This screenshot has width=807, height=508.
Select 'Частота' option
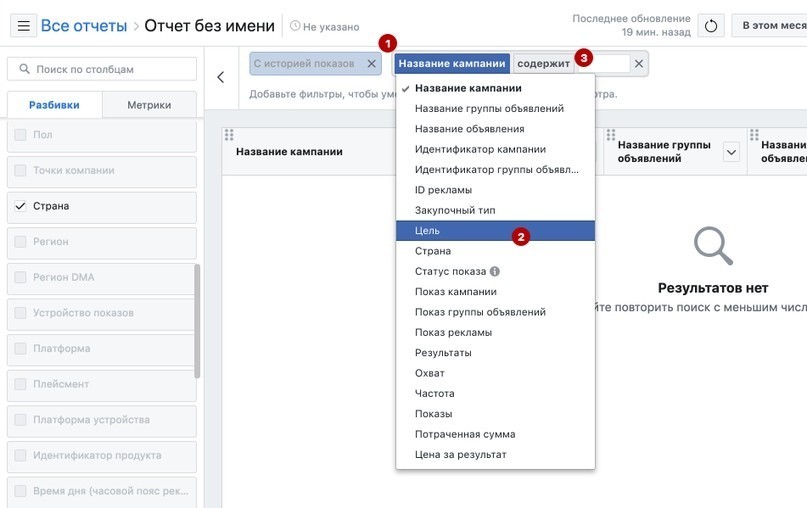[495, 393]
